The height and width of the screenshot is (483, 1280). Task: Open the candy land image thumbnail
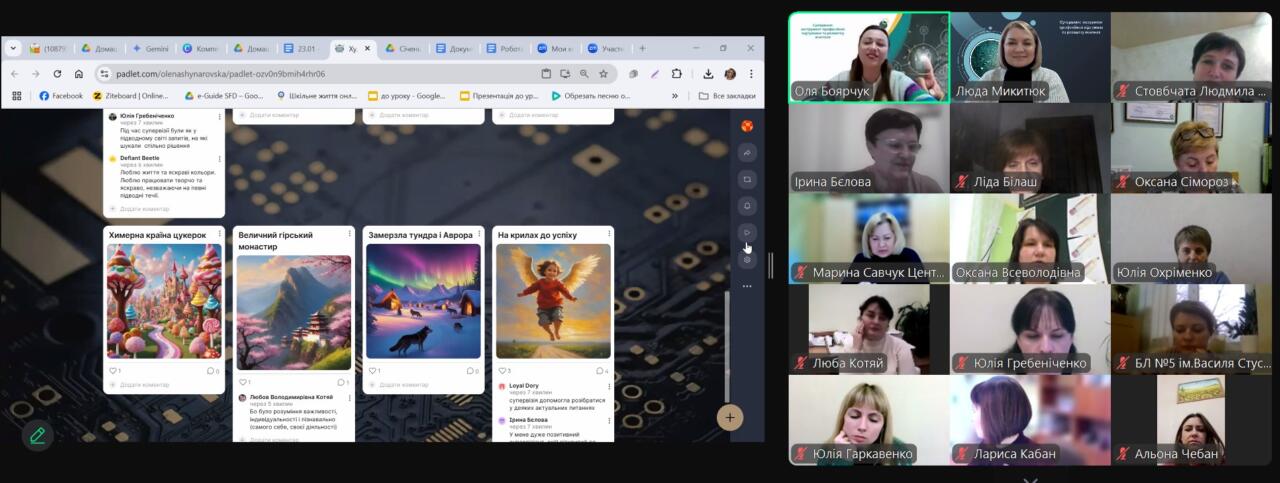[164, 301]
